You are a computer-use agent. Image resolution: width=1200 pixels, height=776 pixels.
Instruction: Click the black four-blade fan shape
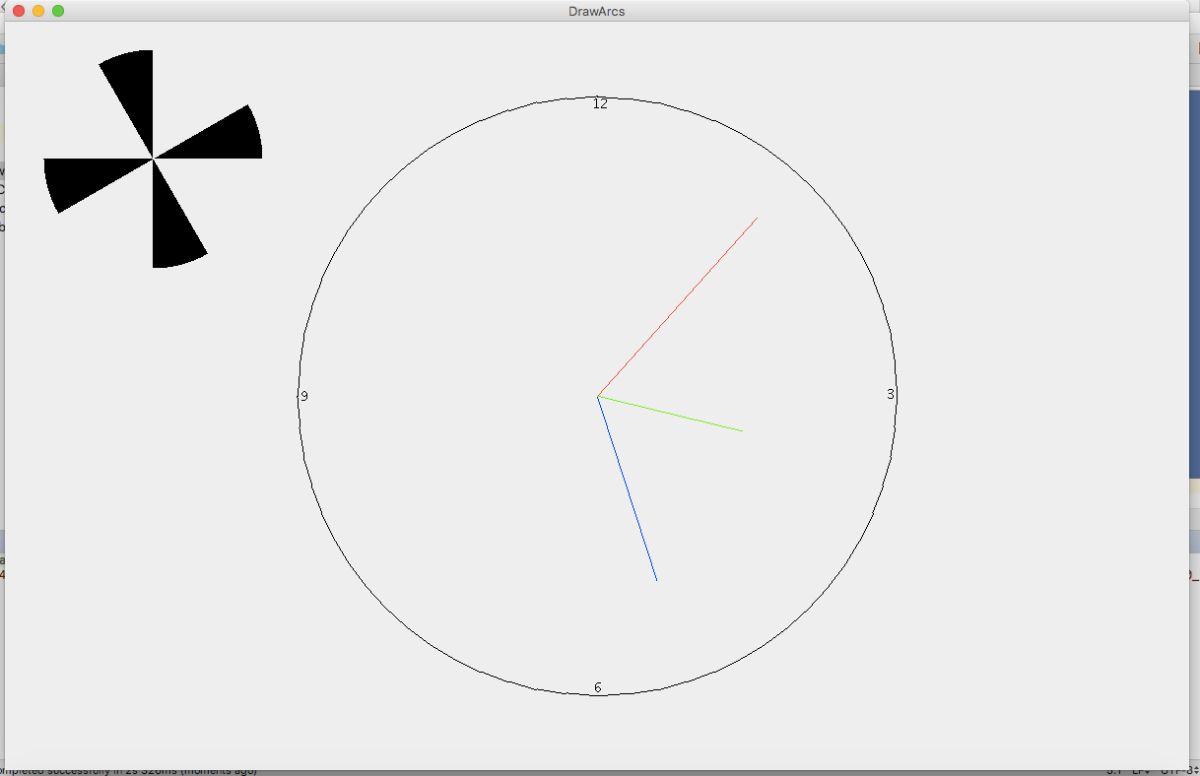coord(153,159)
